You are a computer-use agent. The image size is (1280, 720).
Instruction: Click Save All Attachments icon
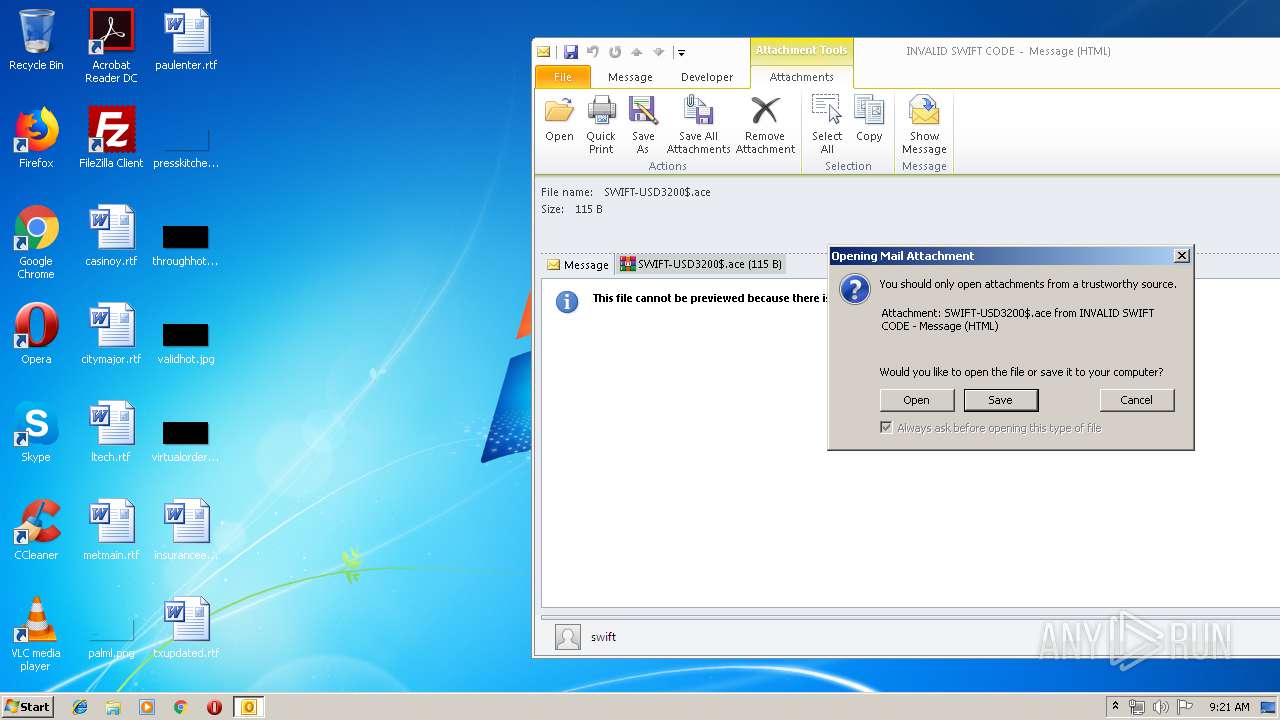698,125
